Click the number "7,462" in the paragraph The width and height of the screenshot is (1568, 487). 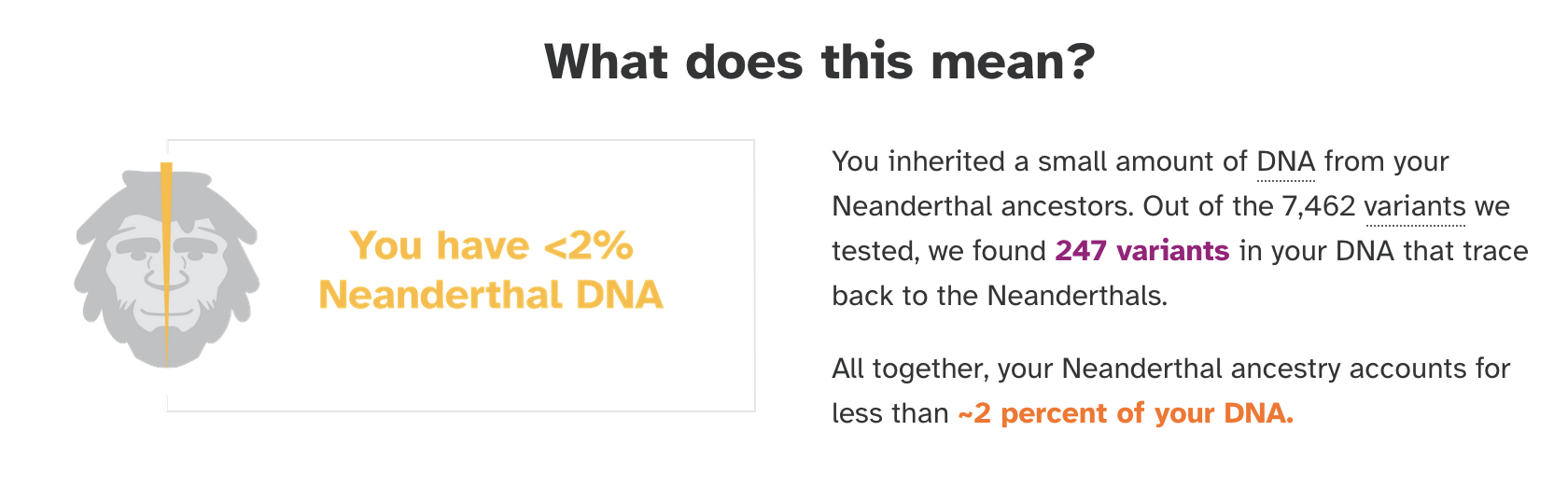coord(1318,206)
